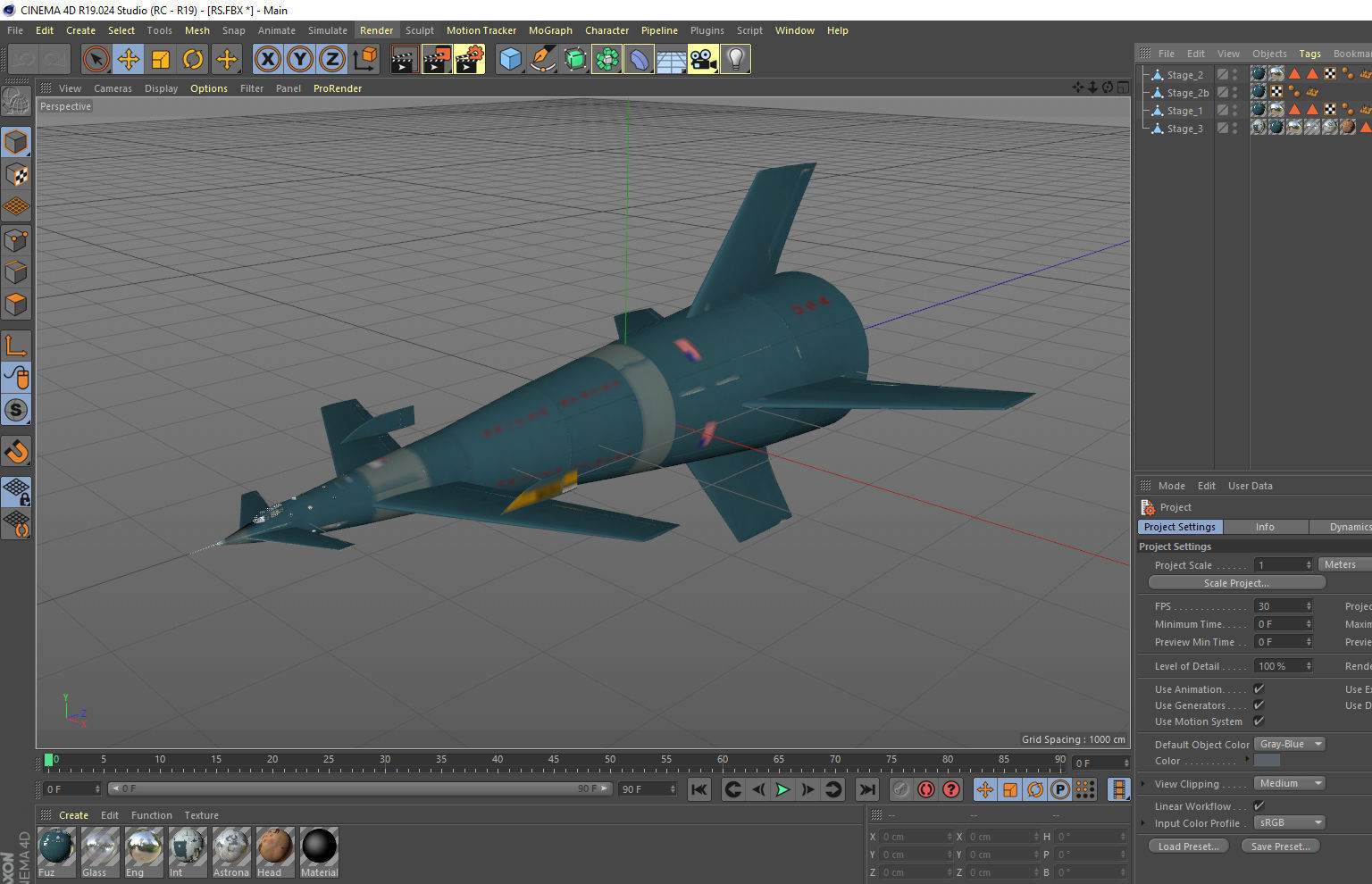Add a Cube primitive object
This screenshot has height=884, width=1372.
click(x=510, y=60)
